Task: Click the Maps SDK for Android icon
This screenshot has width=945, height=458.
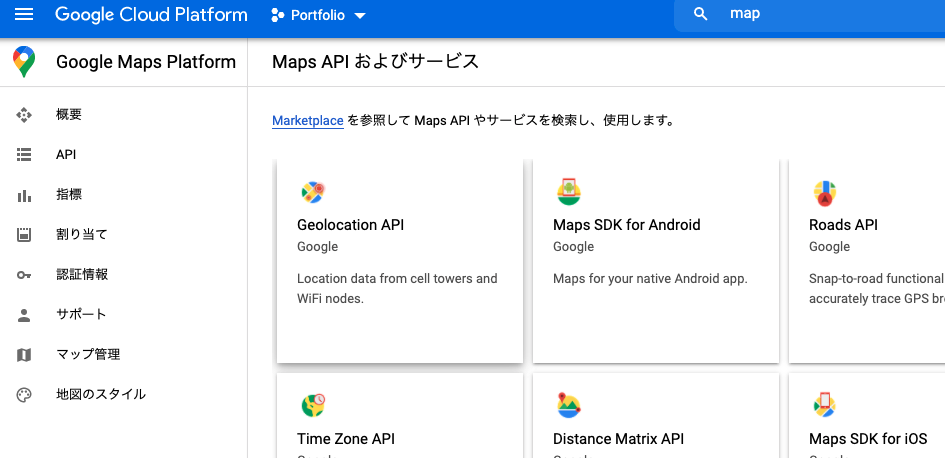Action: (x=568, y=192)
